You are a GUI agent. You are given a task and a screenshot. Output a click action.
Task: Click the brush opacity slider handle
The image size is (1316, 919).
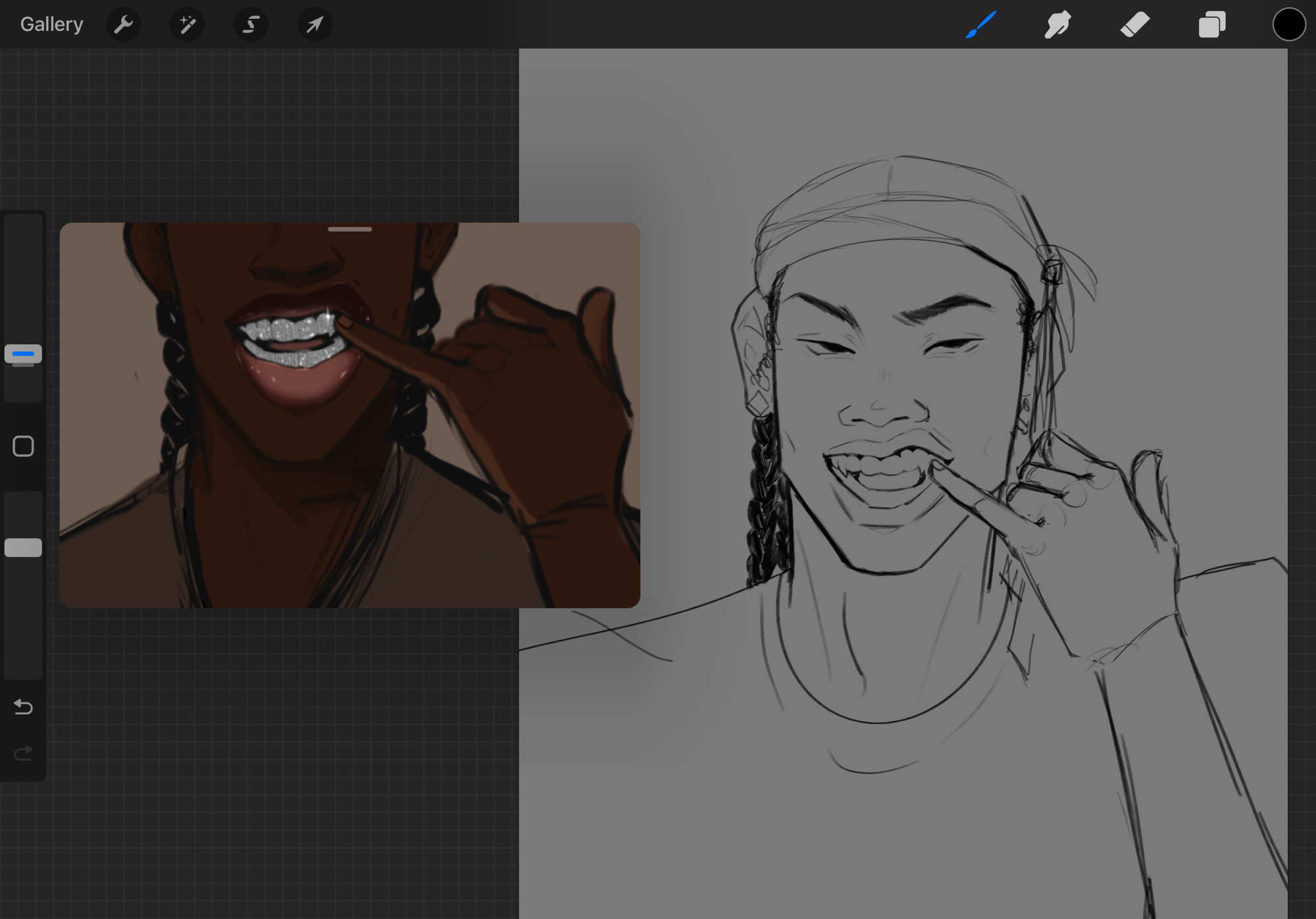23,548
